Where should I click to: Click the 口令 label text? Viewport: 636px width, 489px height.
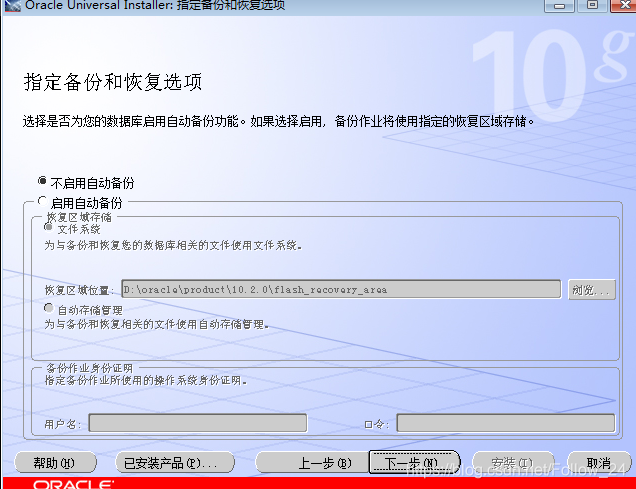tap(377, 424)
